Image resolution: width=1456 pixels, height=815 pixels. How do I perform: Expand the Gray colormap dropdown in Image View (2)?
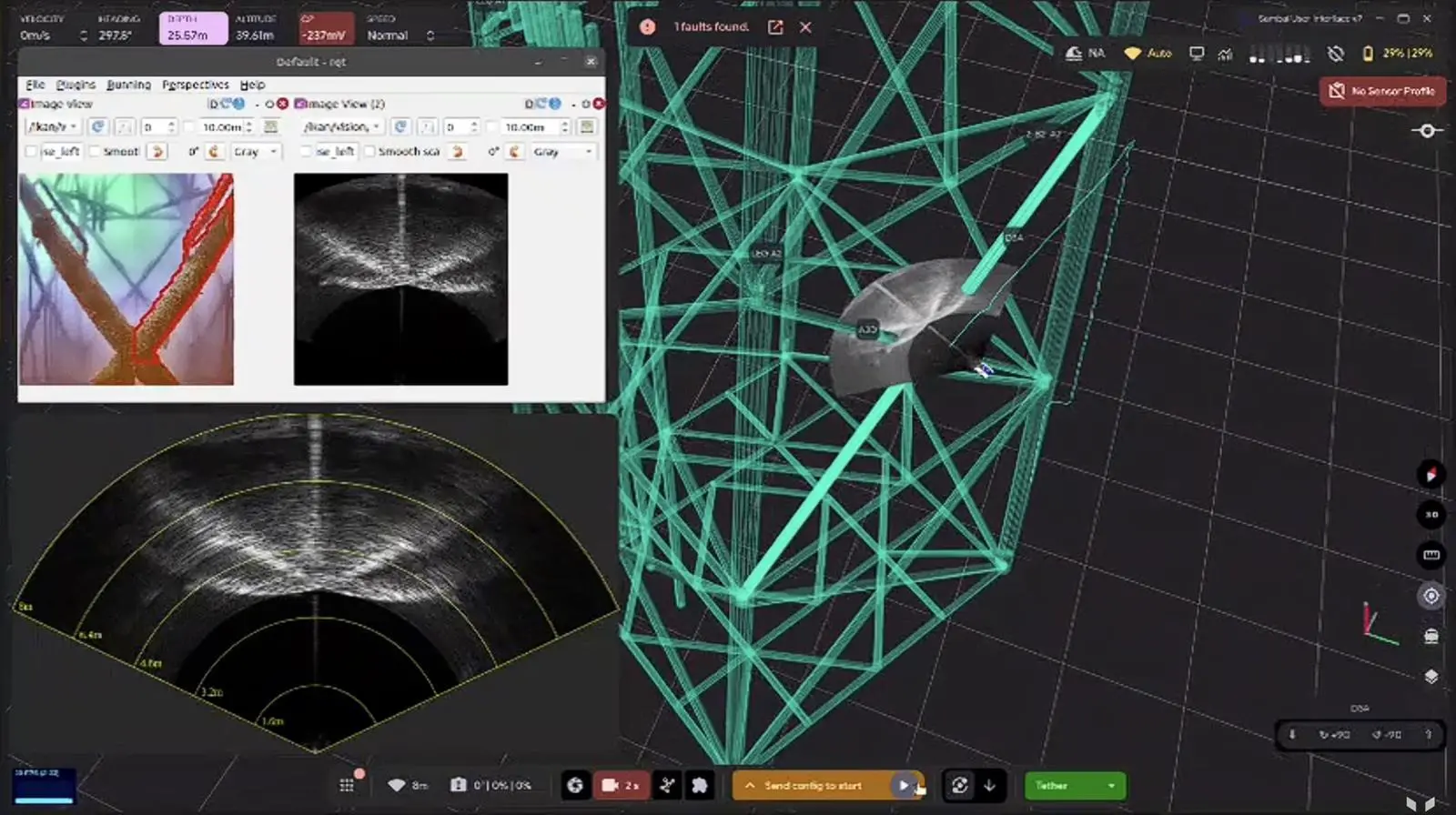point(562,152)
